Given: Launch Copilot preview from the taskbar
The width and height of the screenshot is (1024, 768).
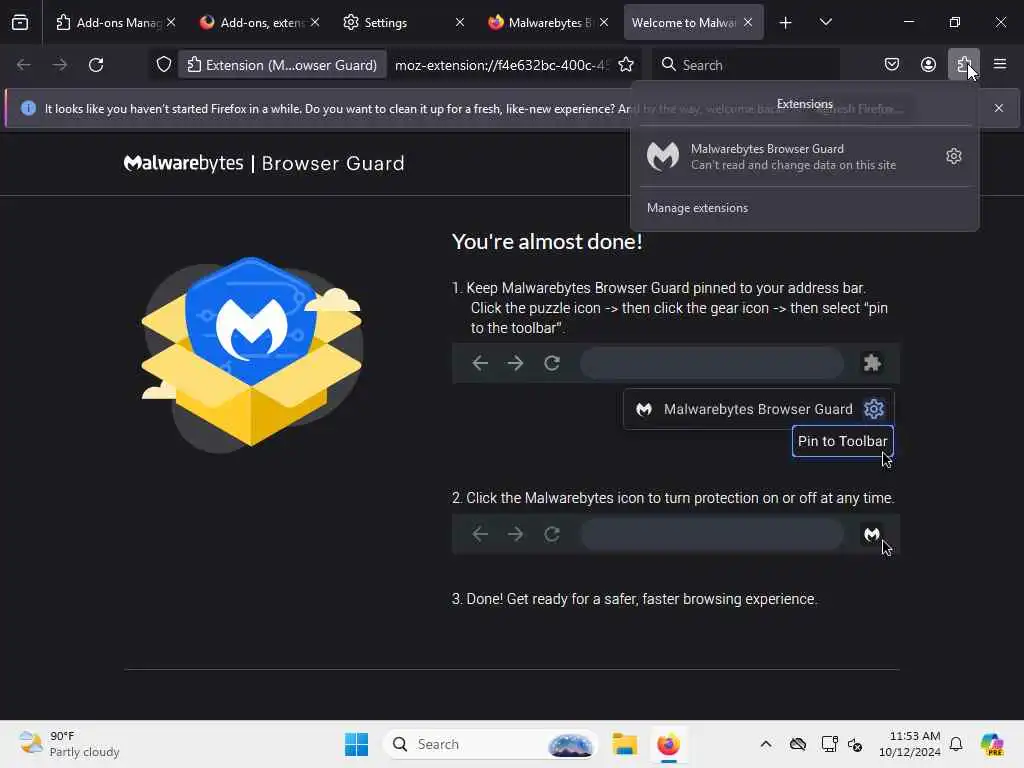Looking at the screenshot, I should click(x=992, y=744).
